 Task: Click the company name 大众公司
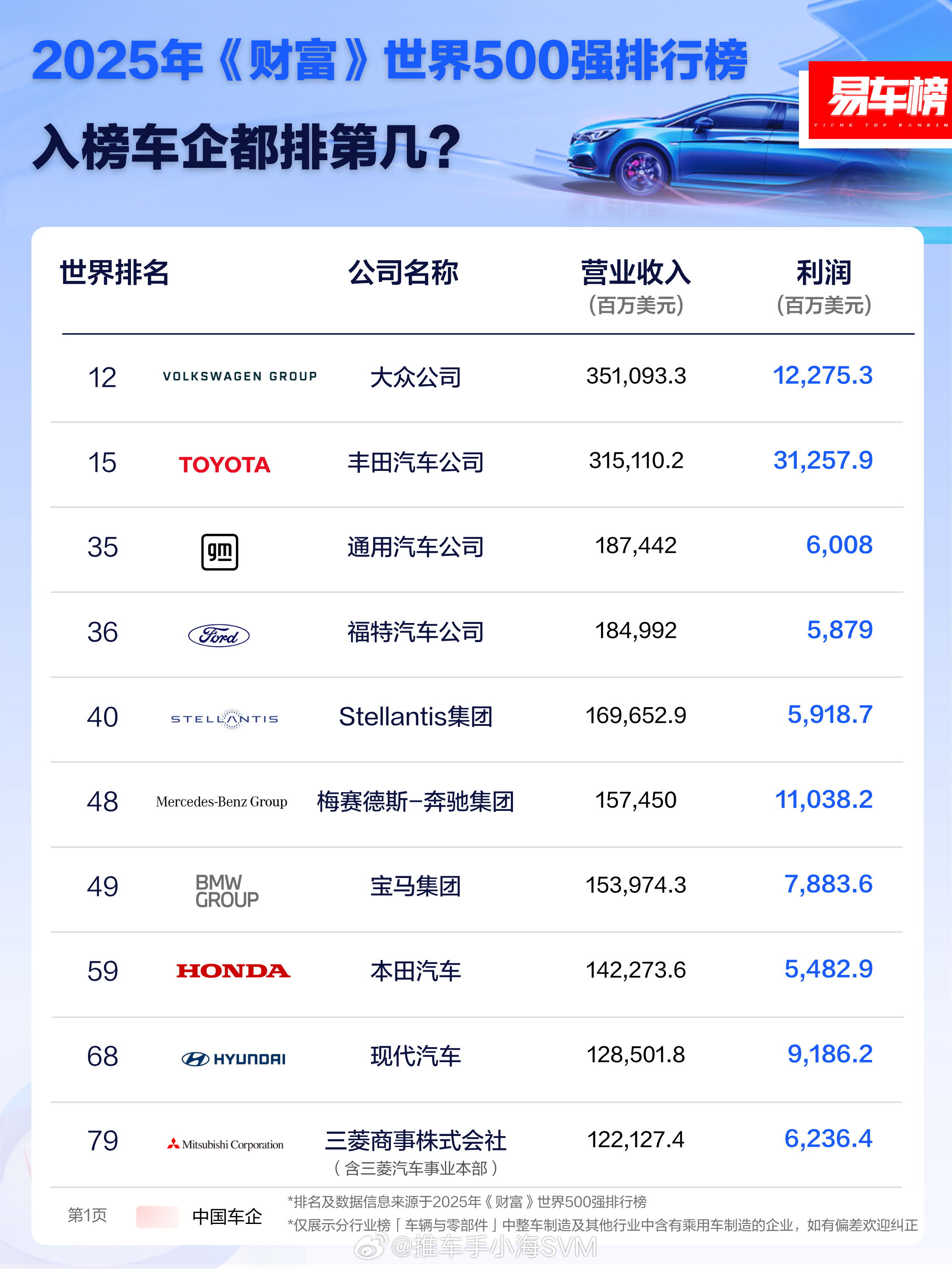point(416,377)
